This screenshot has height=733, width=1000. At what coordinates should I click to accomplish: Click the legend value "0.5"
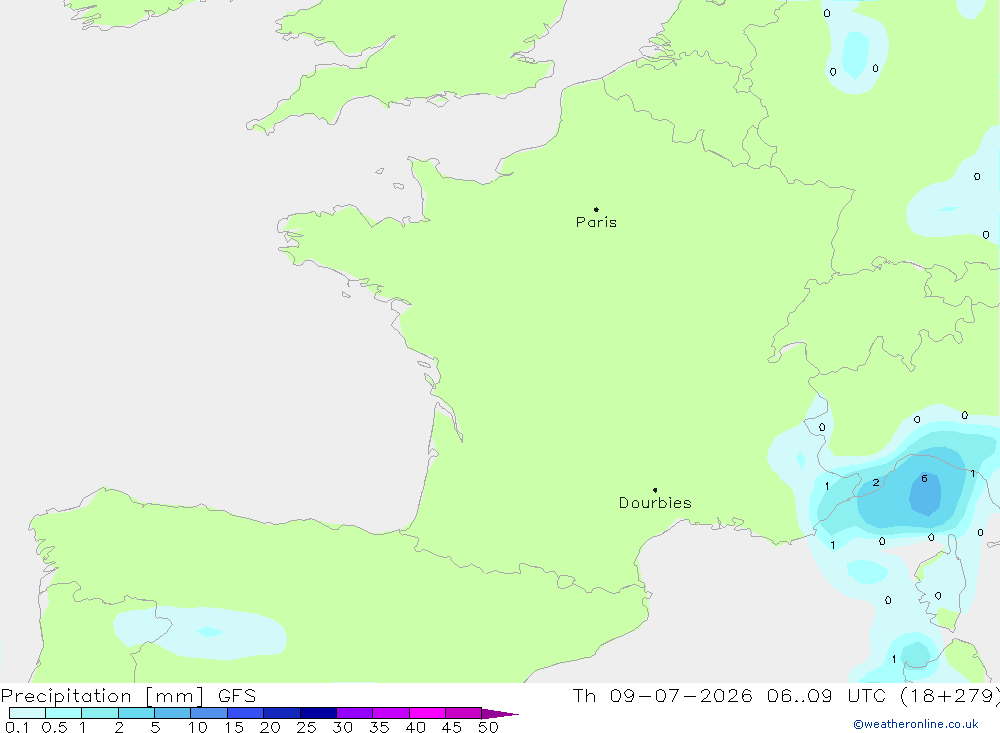pos(54,727)
